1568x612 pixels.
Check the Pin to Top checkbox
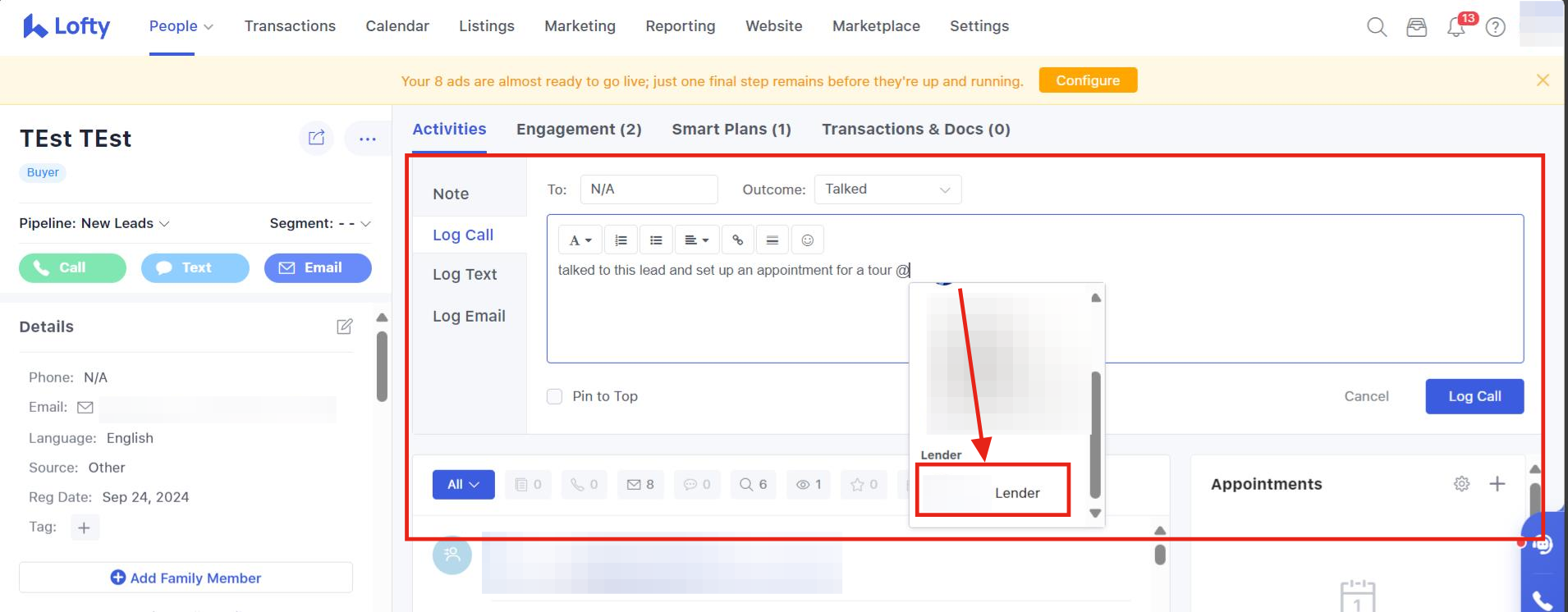[x=555, y=396]
